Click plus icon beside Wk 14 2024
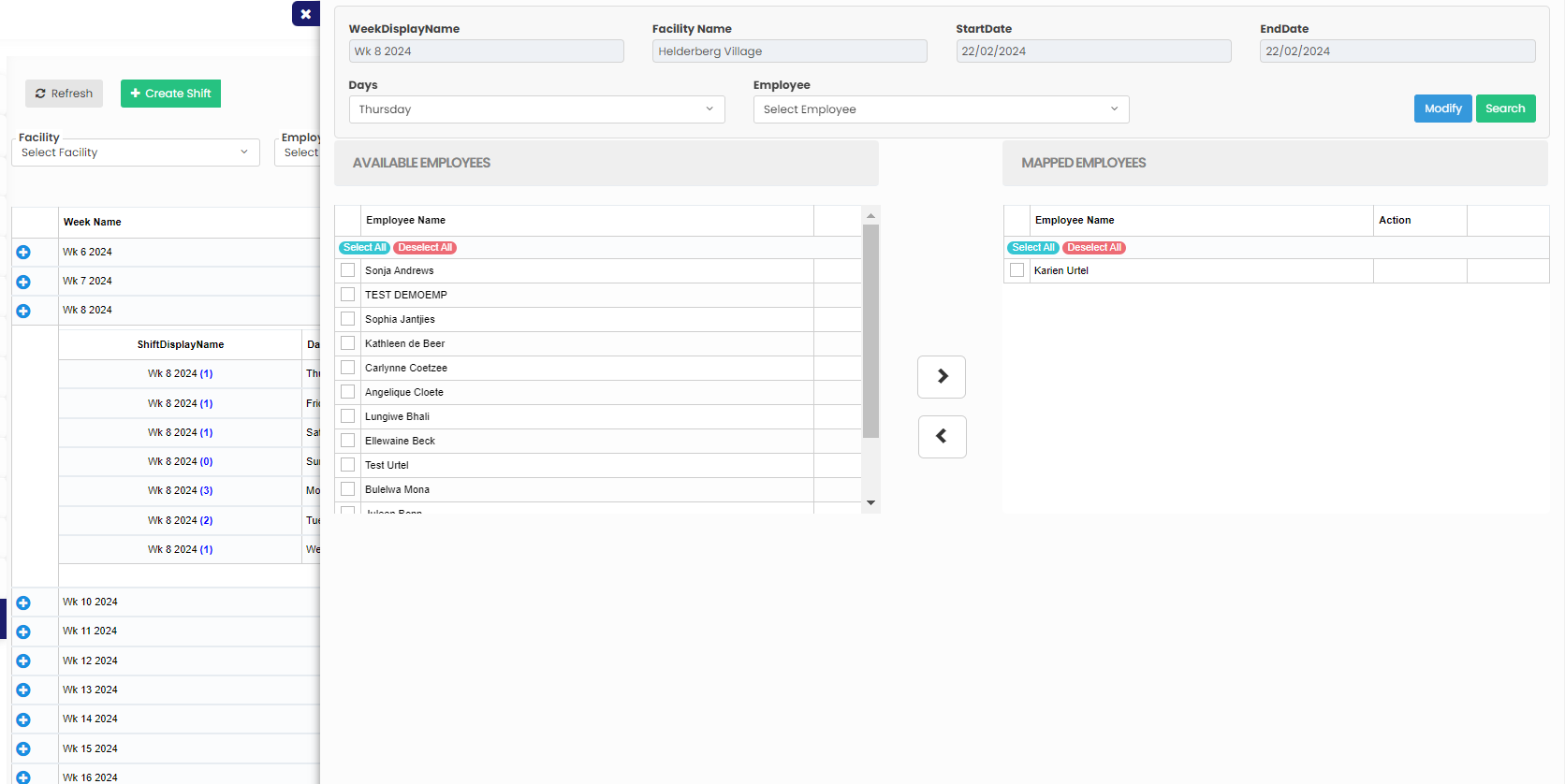Viewport: 1565px width, 784px height. coord(23,719)
